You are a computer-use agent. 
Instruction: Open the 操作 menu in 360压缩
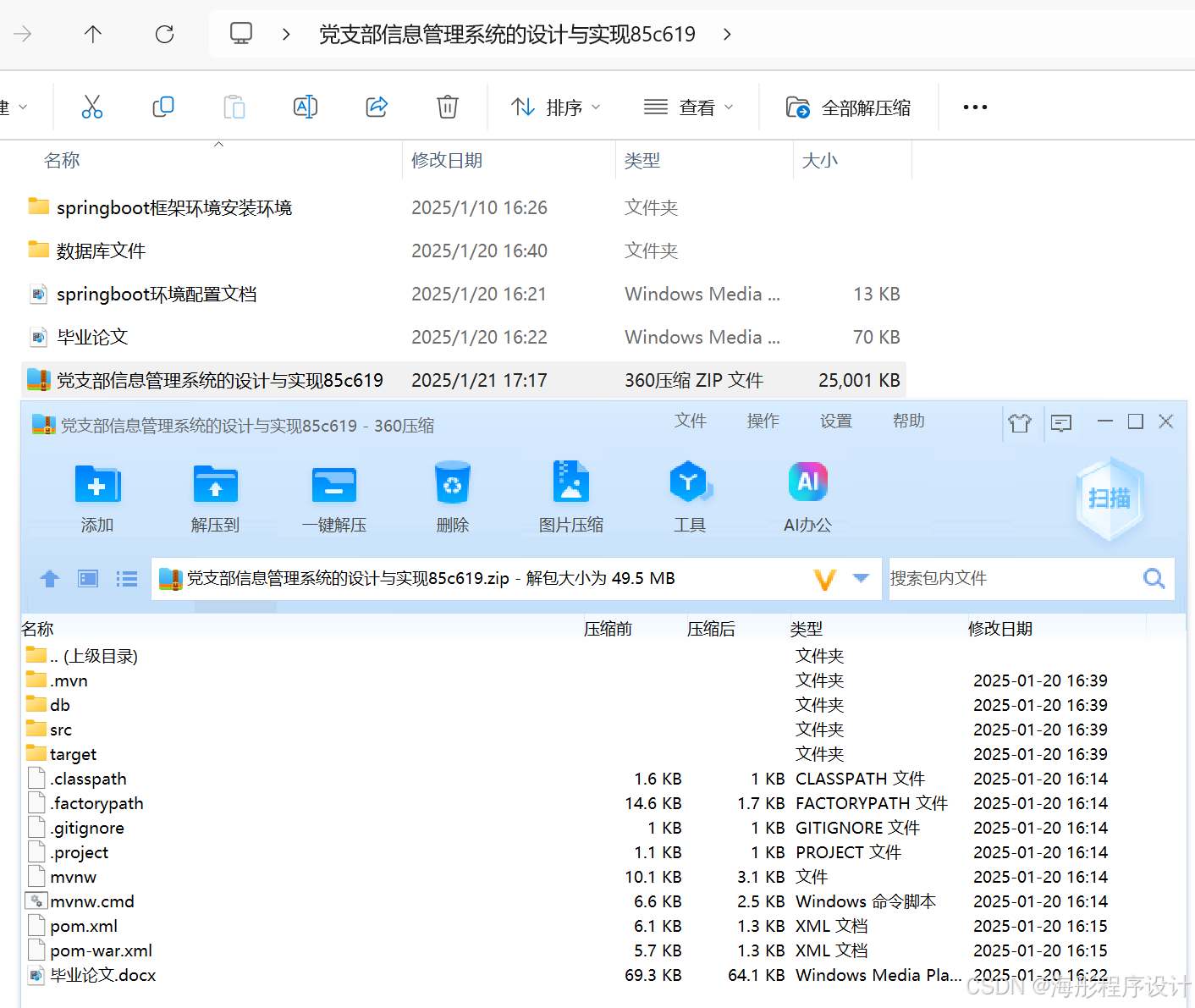tap(763, 421)
